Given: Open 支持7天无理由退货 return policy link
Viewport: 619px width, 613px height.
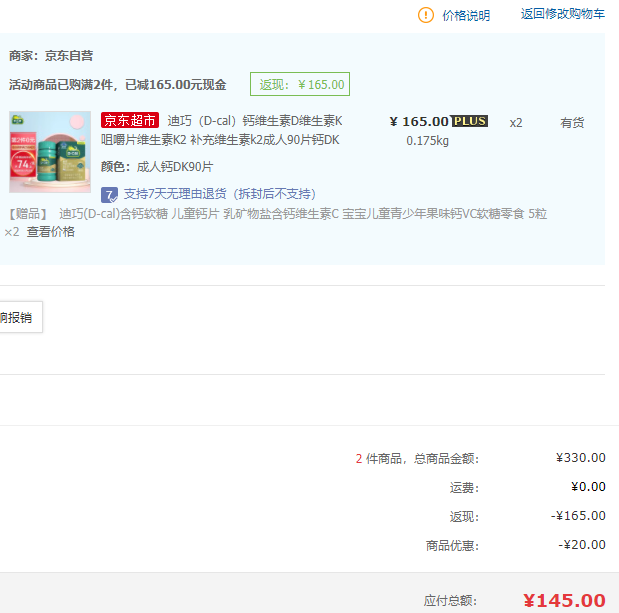Looking at the screenshot, I should click(x=220, y=194).
